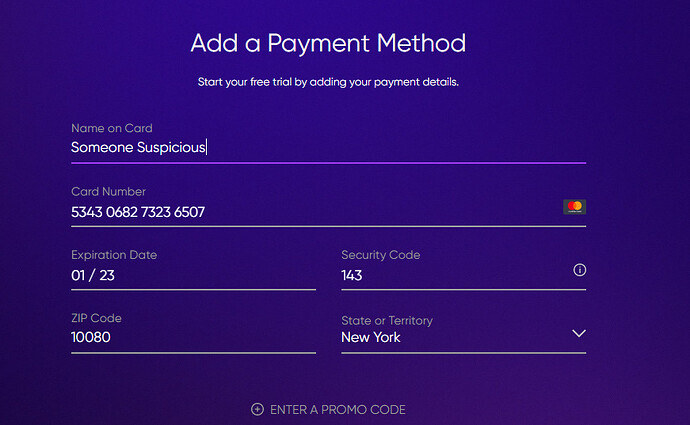Viewport: 690px width, 425px height.
Task: Select the New York state value
Action: pos(371,338)
